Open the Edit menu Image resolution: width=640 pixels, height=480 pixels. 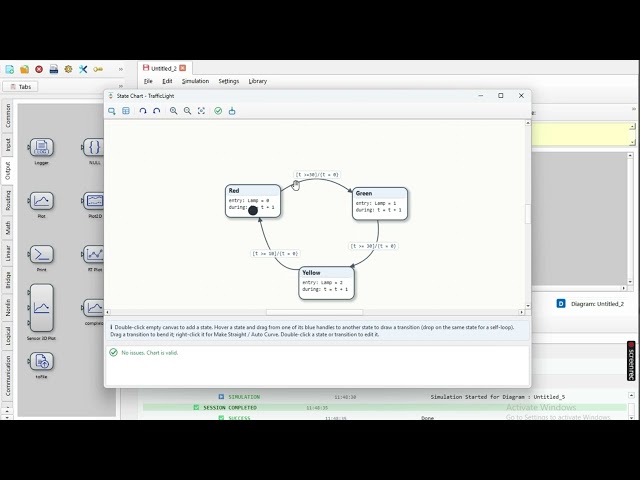tap(167, 81)
